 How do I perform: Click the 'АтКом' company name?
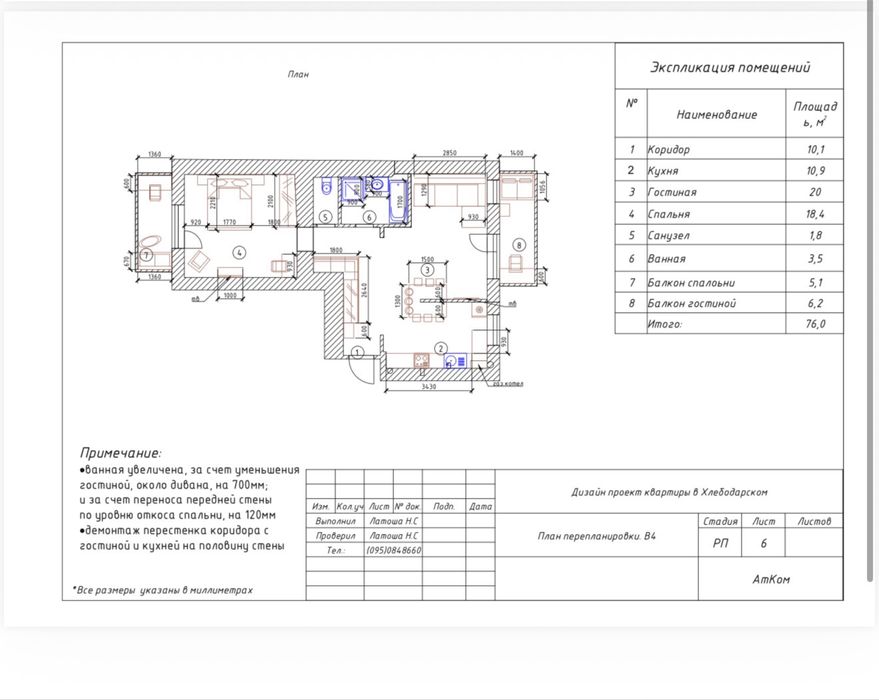(x=771, y=579)
